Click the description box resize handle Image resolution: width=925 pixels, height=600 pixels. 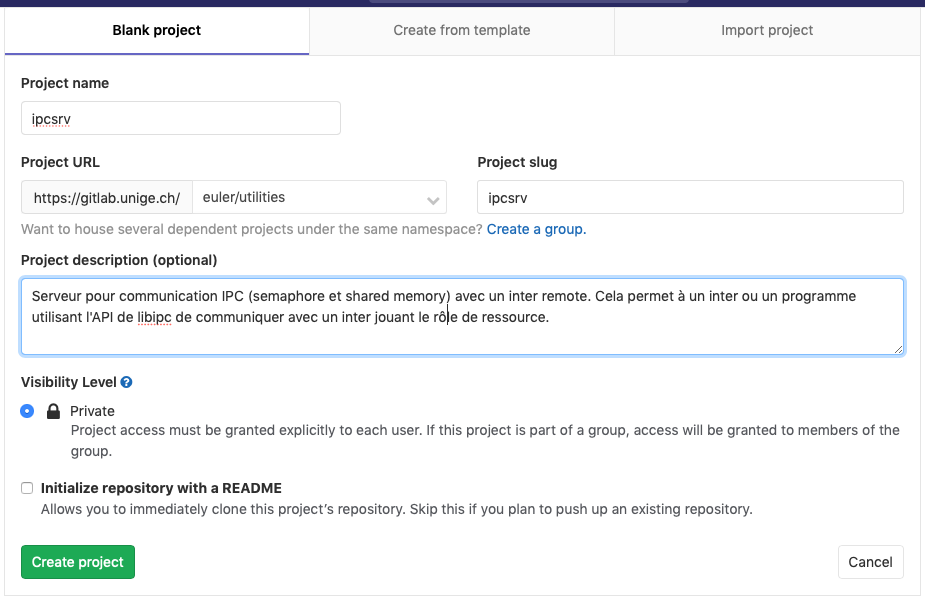point(898,348)
